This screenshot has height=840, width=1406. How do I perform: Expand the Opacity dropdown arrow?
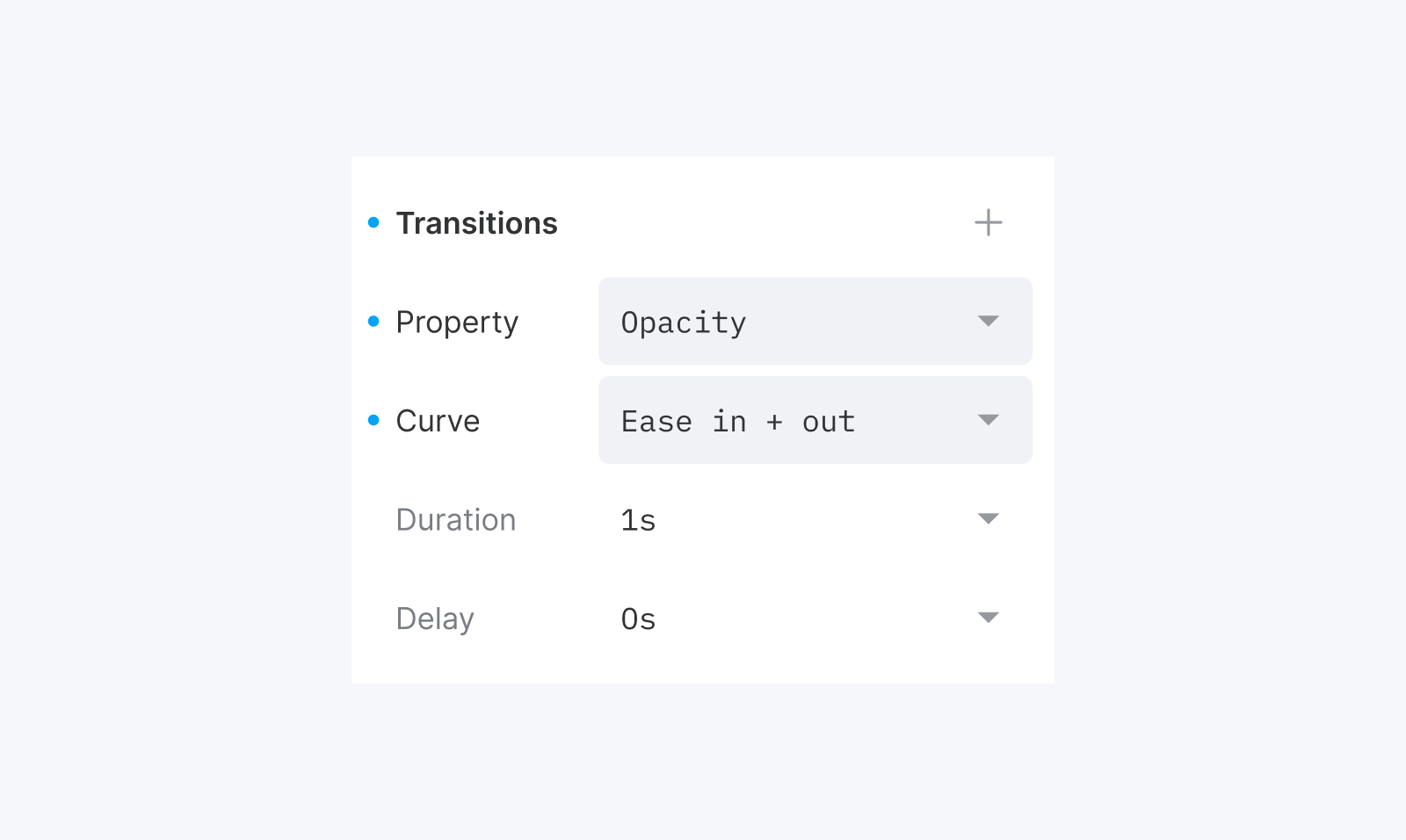tap(988, 322)
